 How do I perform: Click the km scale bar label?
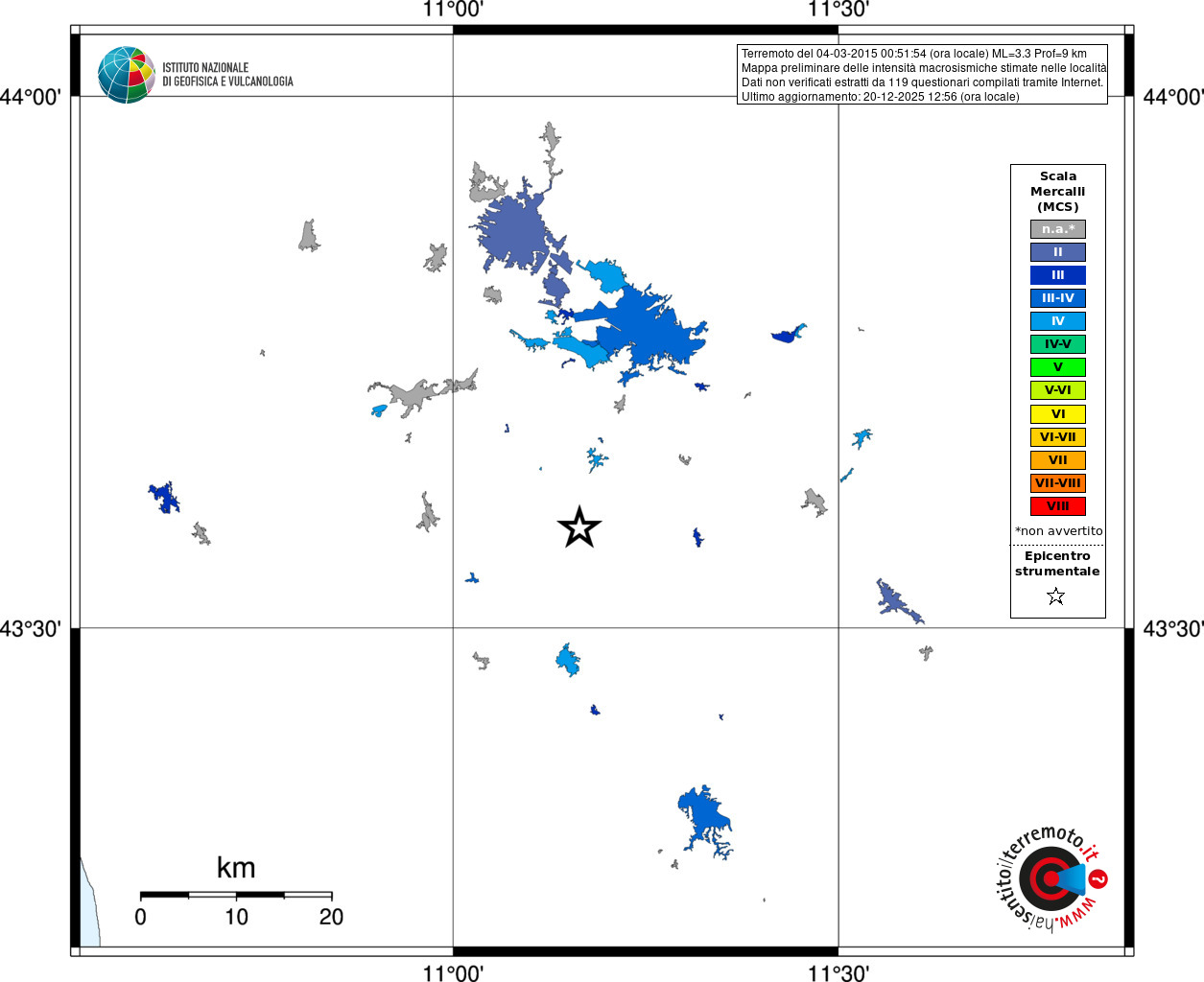(236, 868)
